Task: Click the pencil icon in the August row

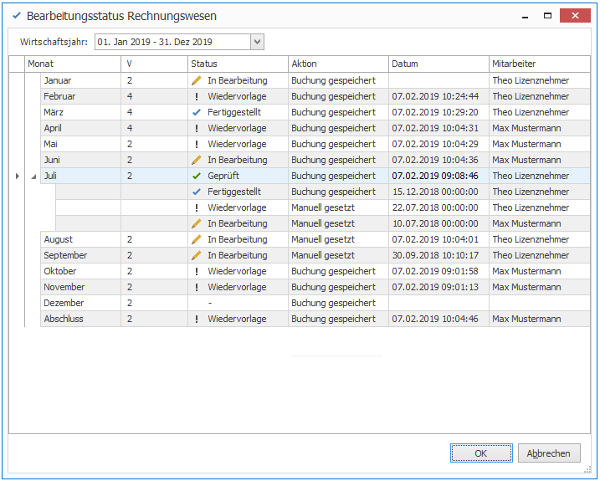Action: point(196,240)
